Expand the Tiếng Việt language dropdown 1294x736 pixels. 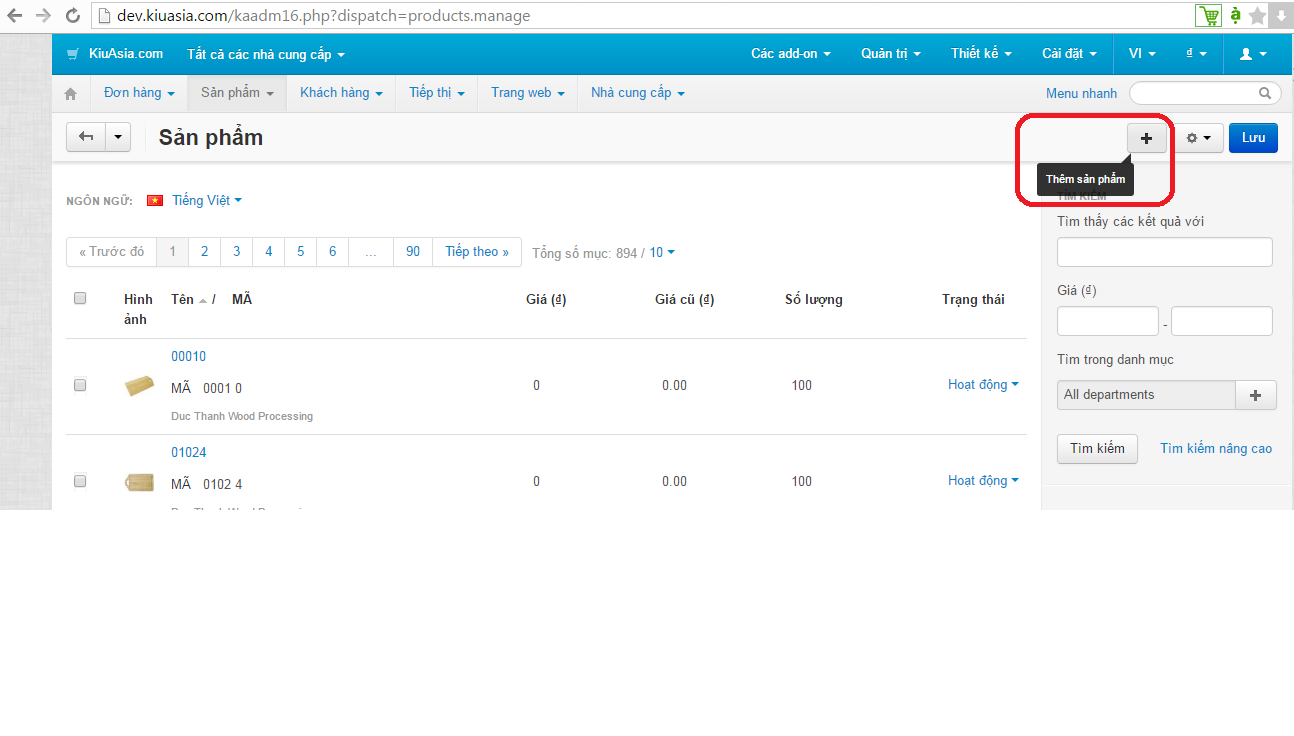click(x=206, y=200)
